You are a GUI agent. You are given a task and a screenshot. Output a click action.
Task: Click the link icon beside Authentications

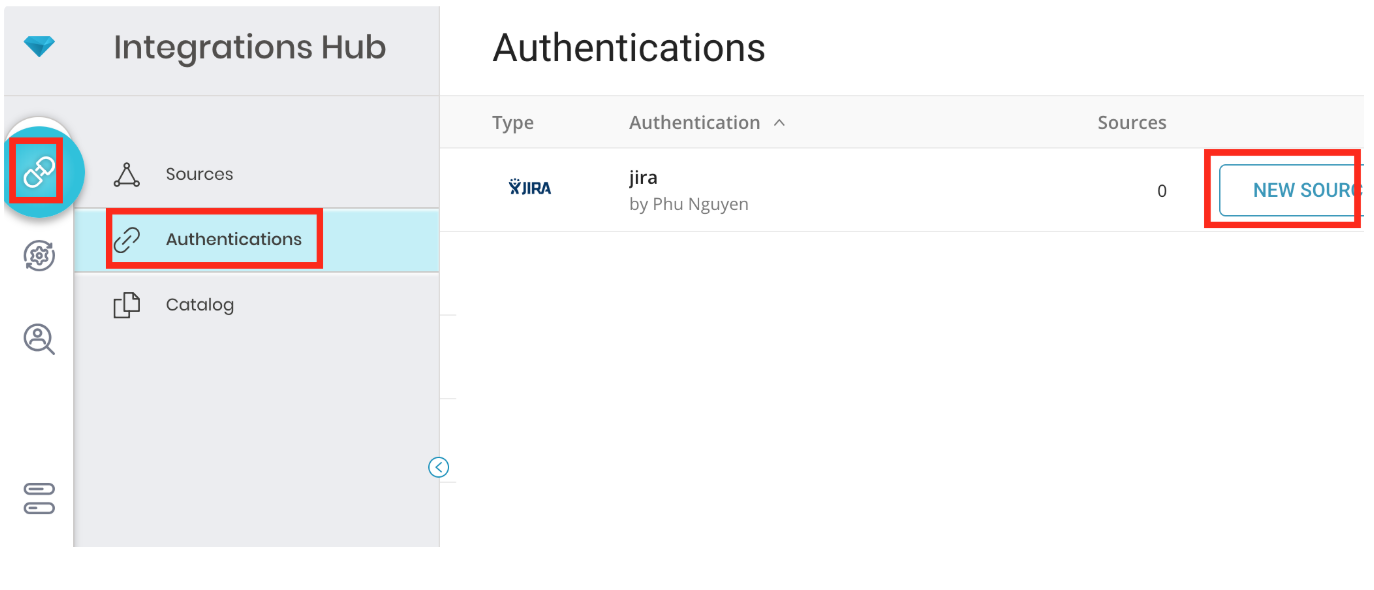click(126, 240)
